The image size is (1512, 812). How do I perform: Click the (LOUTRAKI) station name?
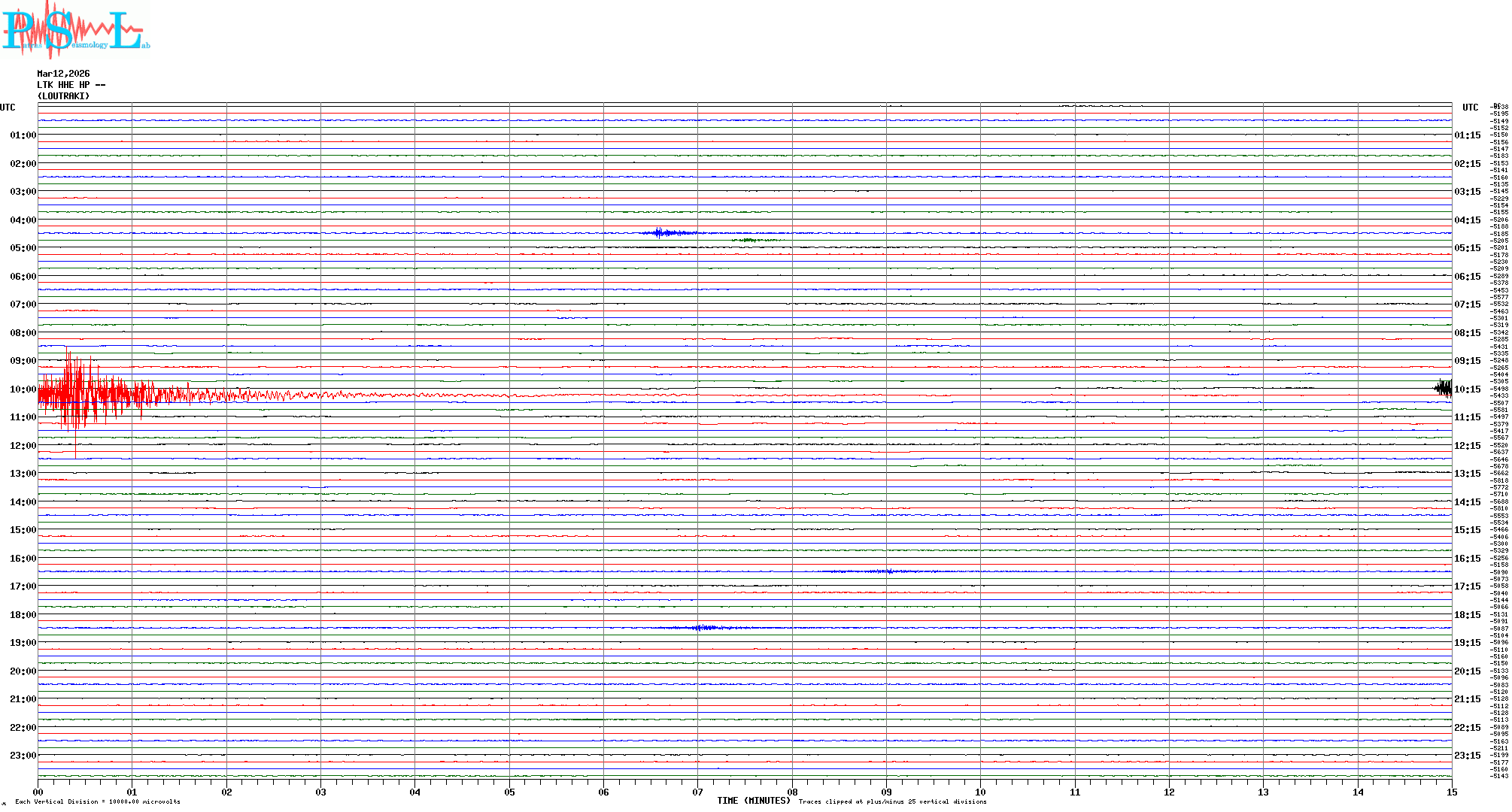click(63, 96)
